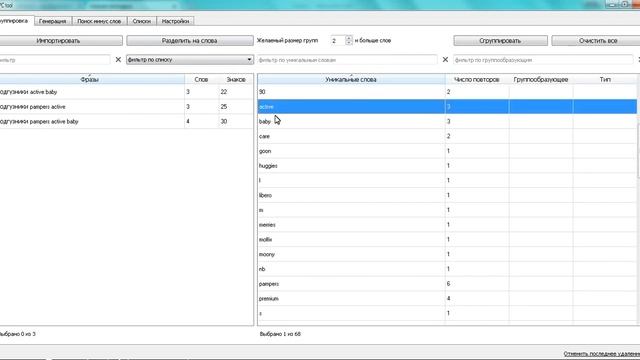
Task: Focus the unique words filter field
Action: [347, 60]
